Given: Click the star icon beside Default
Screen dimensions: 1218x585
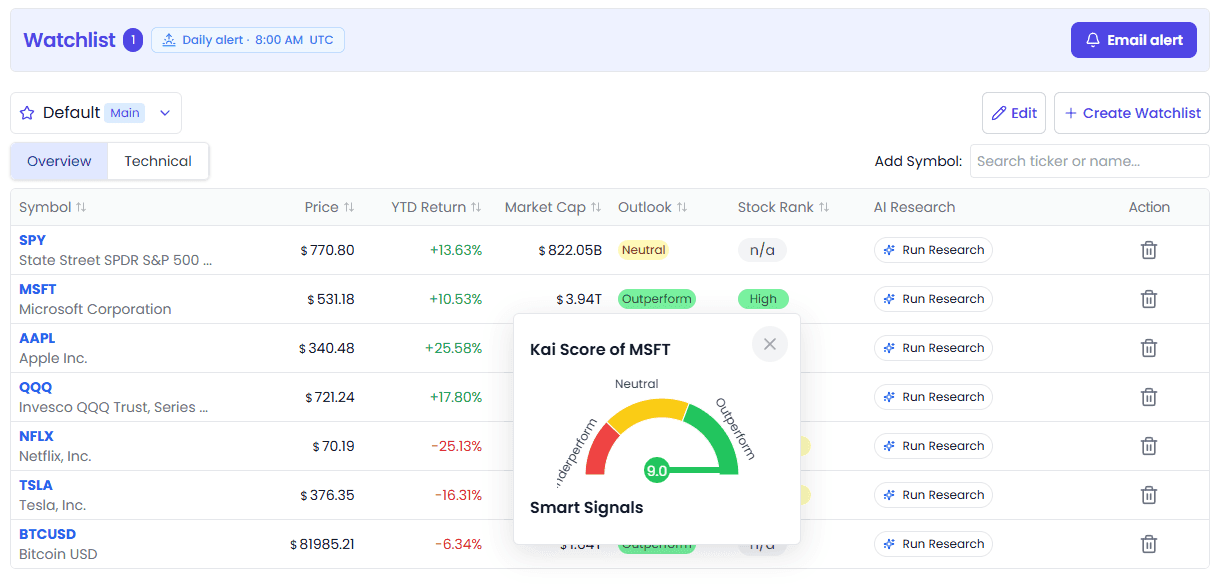Looking at the screenshot, I should tap(27, 113).
